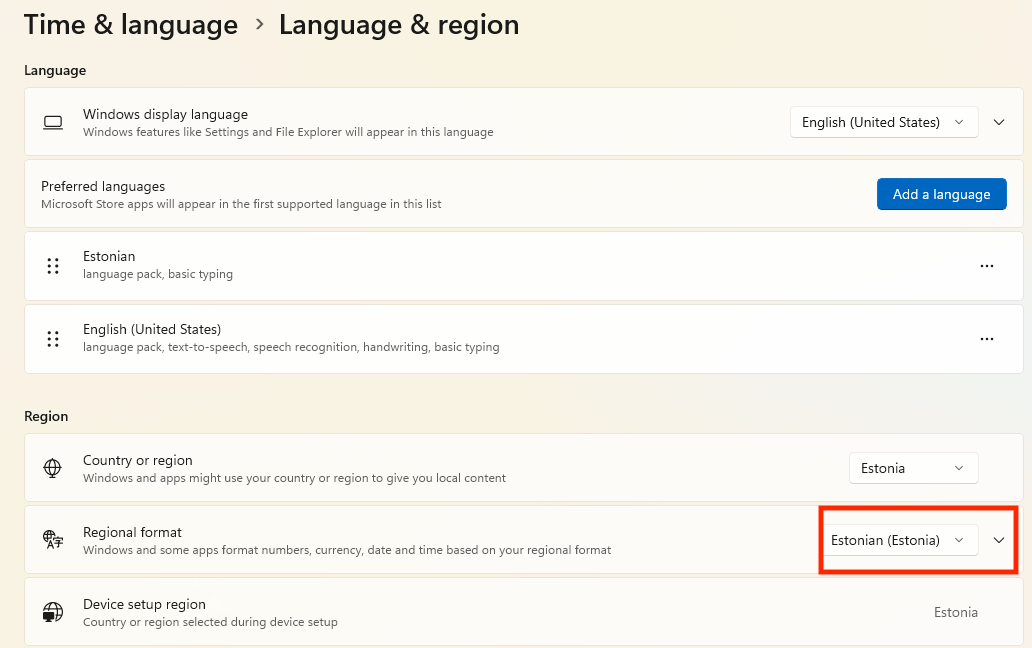The image size is (1032, 648).
Task: Open more options for Estonian language
Action: click(x=986, y=266)
